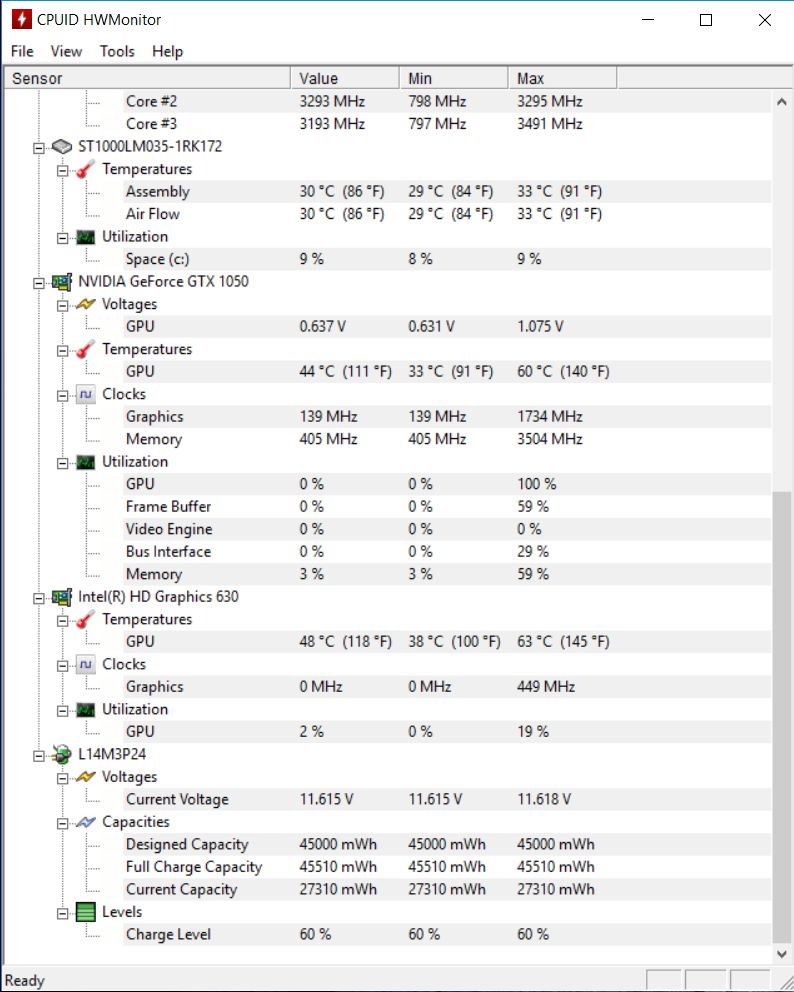
Task: Click the green Levels icon
Action: pyautogui.click(x=86, y=912)
